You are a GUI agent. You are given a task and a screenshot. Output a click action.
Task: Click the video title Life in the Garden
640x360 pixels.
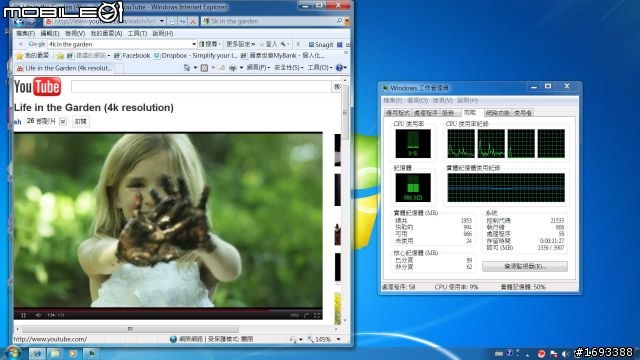(94, 107)
